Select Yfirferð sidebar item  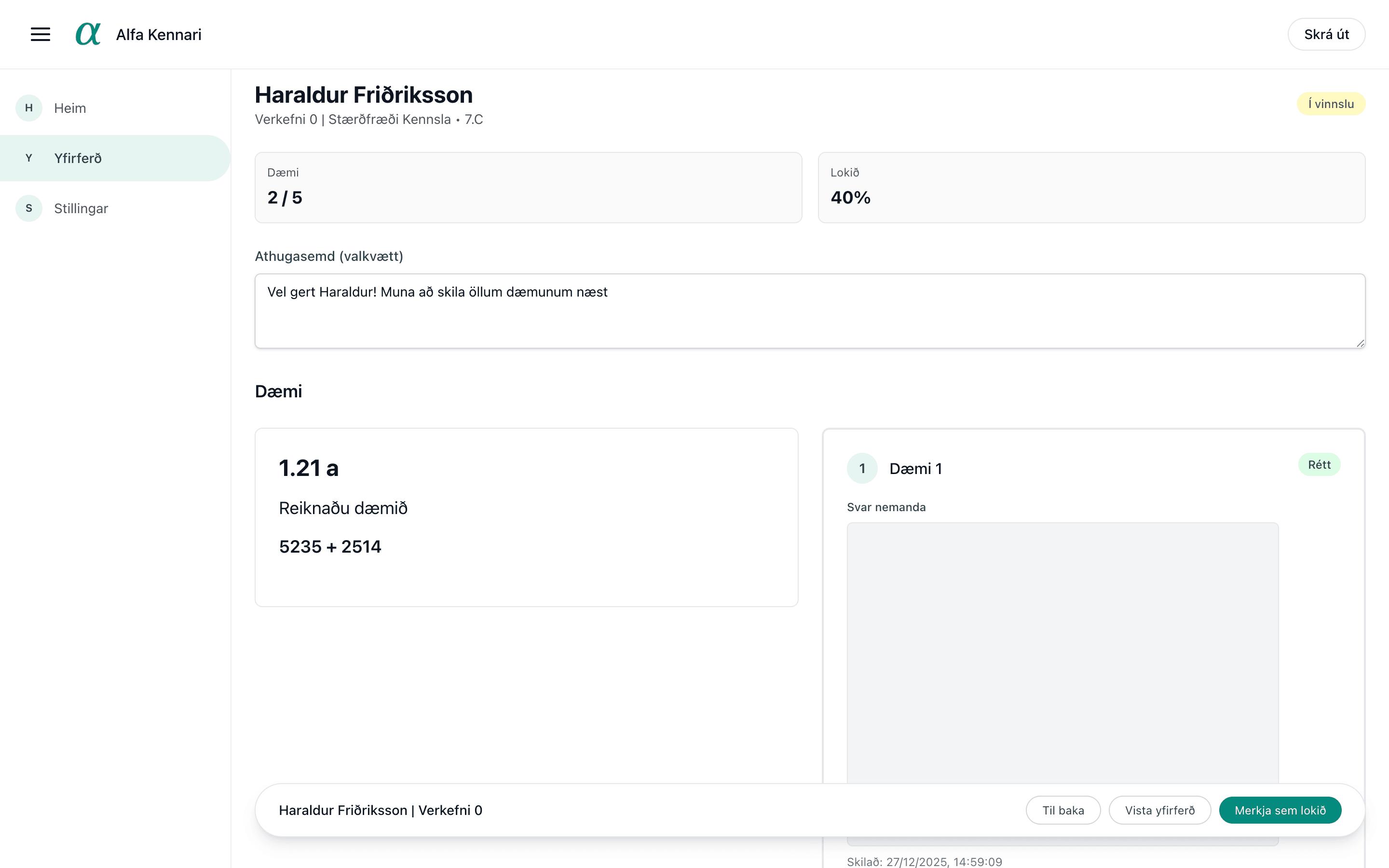pyautogui.click(x=78, y=158)
